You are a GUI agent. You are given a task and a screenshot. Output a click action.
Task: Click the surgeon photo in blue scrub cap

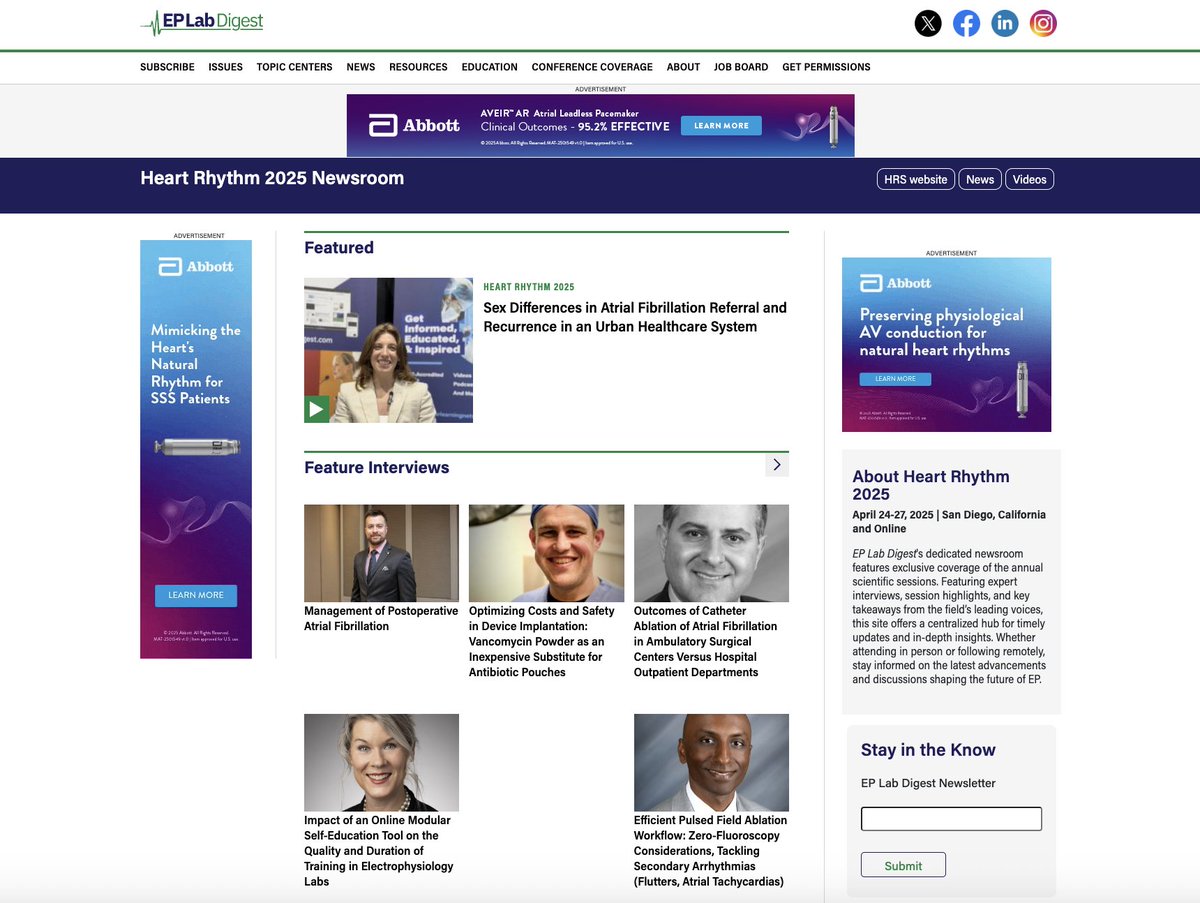point(546,553)
